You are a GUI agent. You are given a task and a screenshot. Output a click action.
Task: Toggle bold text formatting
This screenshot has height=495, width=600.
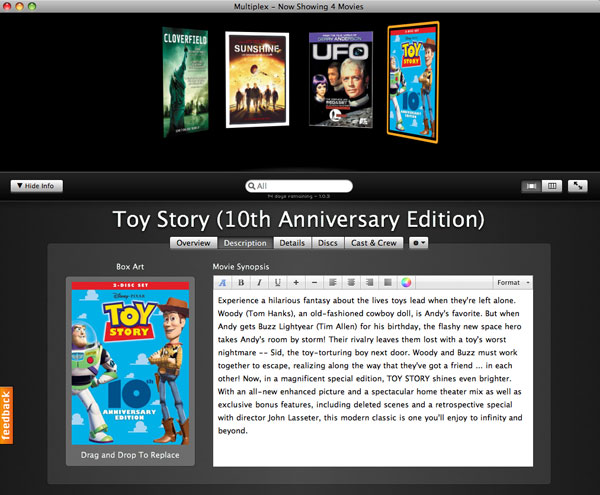[241, 283]
